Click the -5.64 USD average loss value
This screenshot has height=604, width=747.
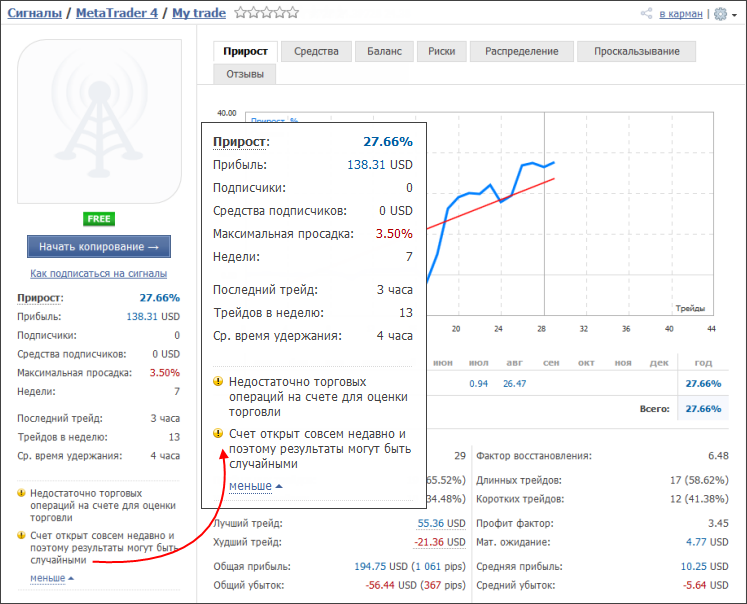click(706, 585)
